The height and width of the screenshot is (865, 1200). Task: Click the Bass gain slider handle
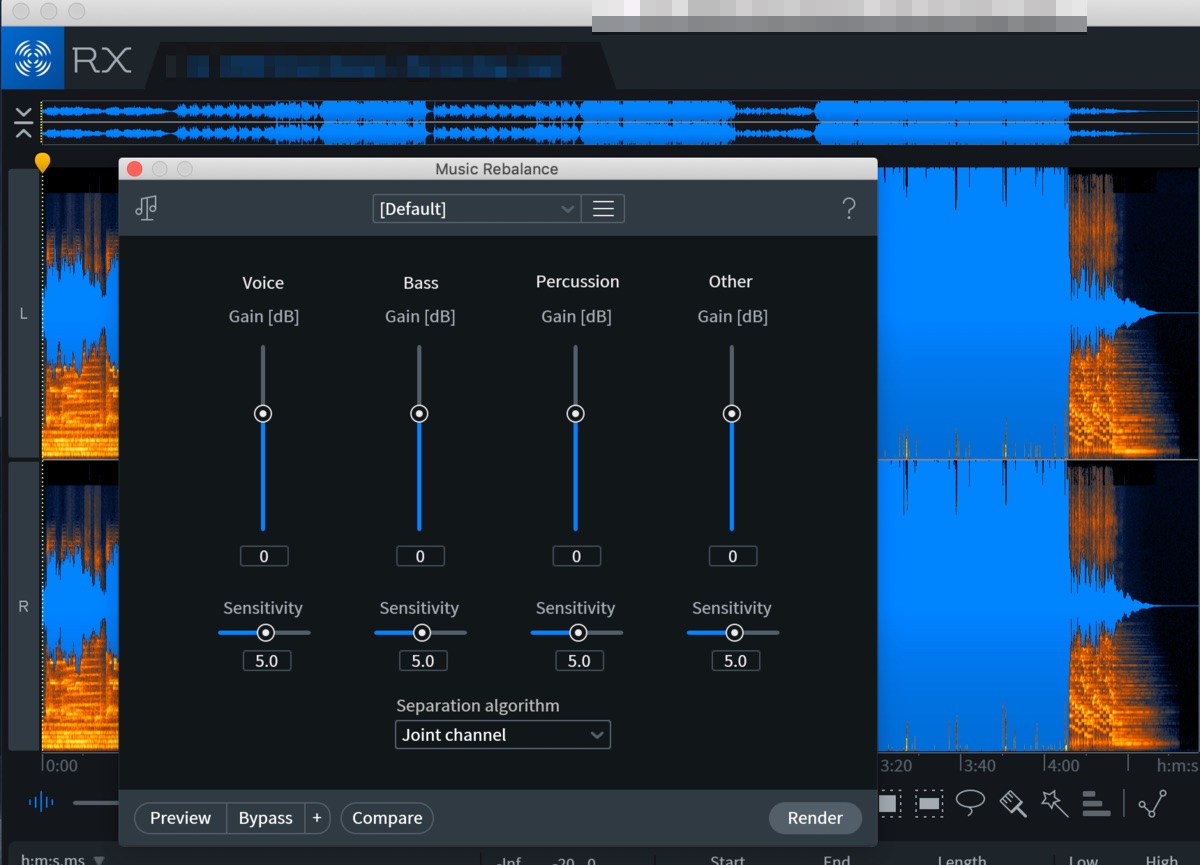coord(419,413)
